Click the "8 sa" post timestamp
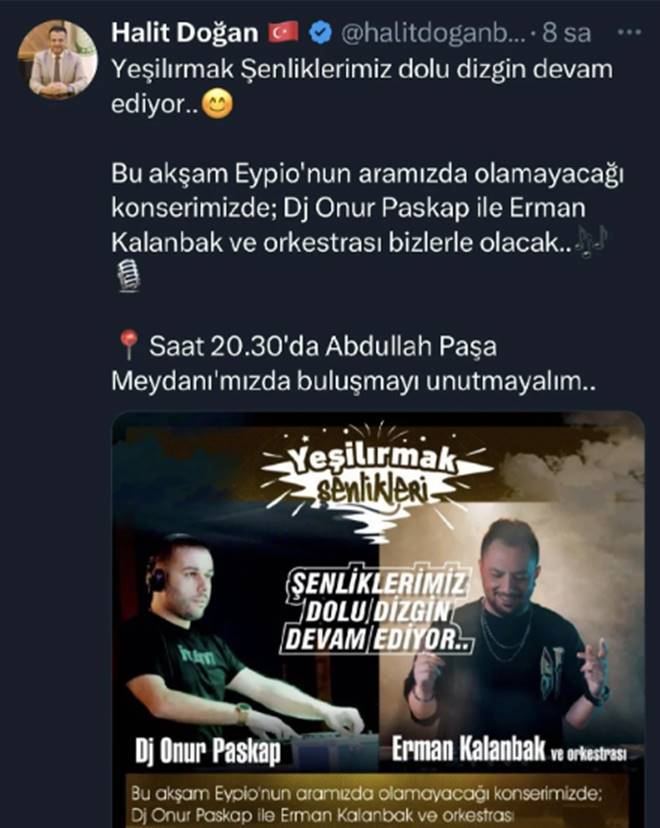Image resolution: width=660 pixels, height=828 pixels. point(567,33)
